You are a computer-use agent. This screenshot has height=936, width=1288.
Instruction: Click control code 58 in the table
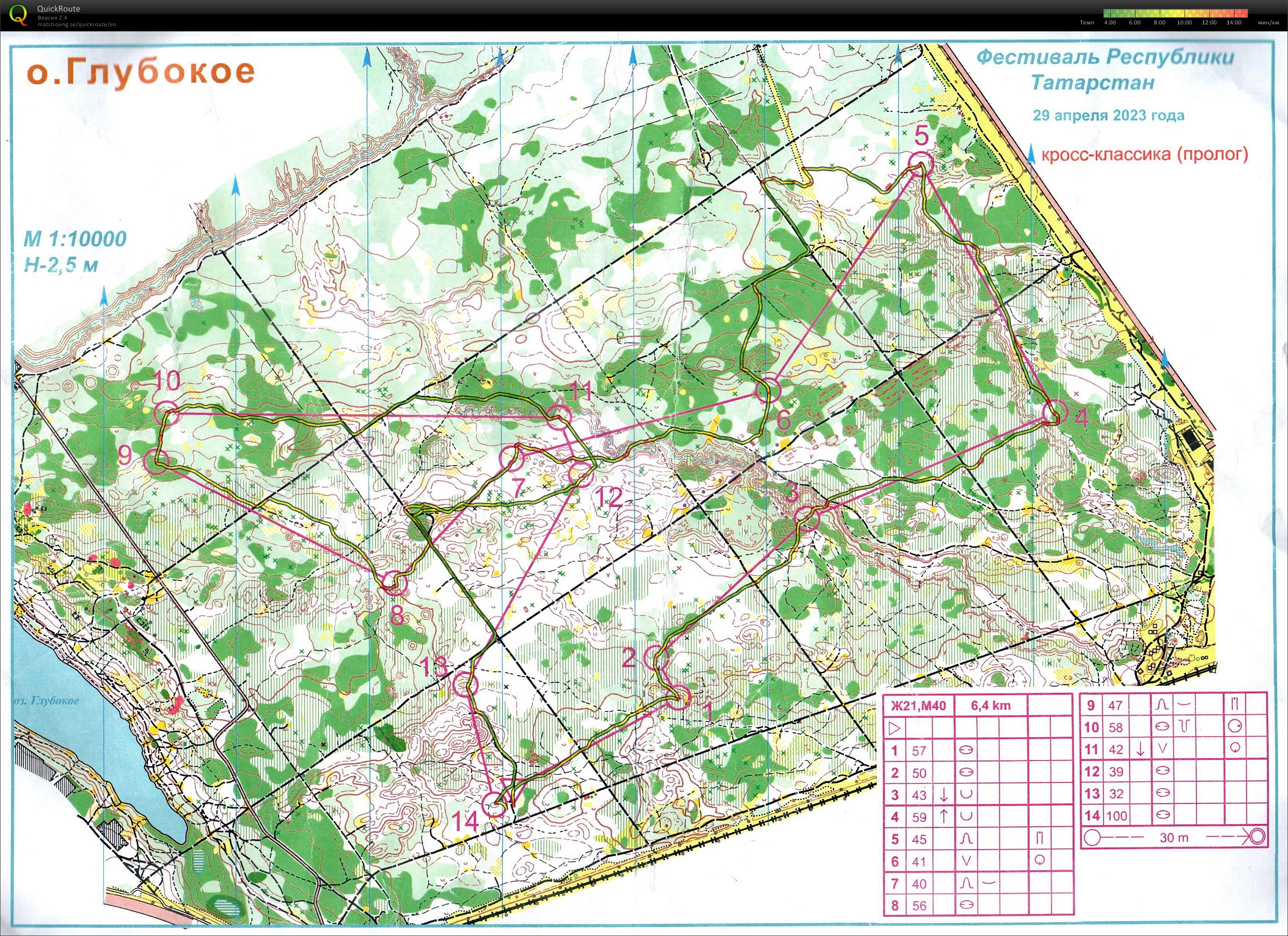pyautogui.click(x=1115, y=728)
